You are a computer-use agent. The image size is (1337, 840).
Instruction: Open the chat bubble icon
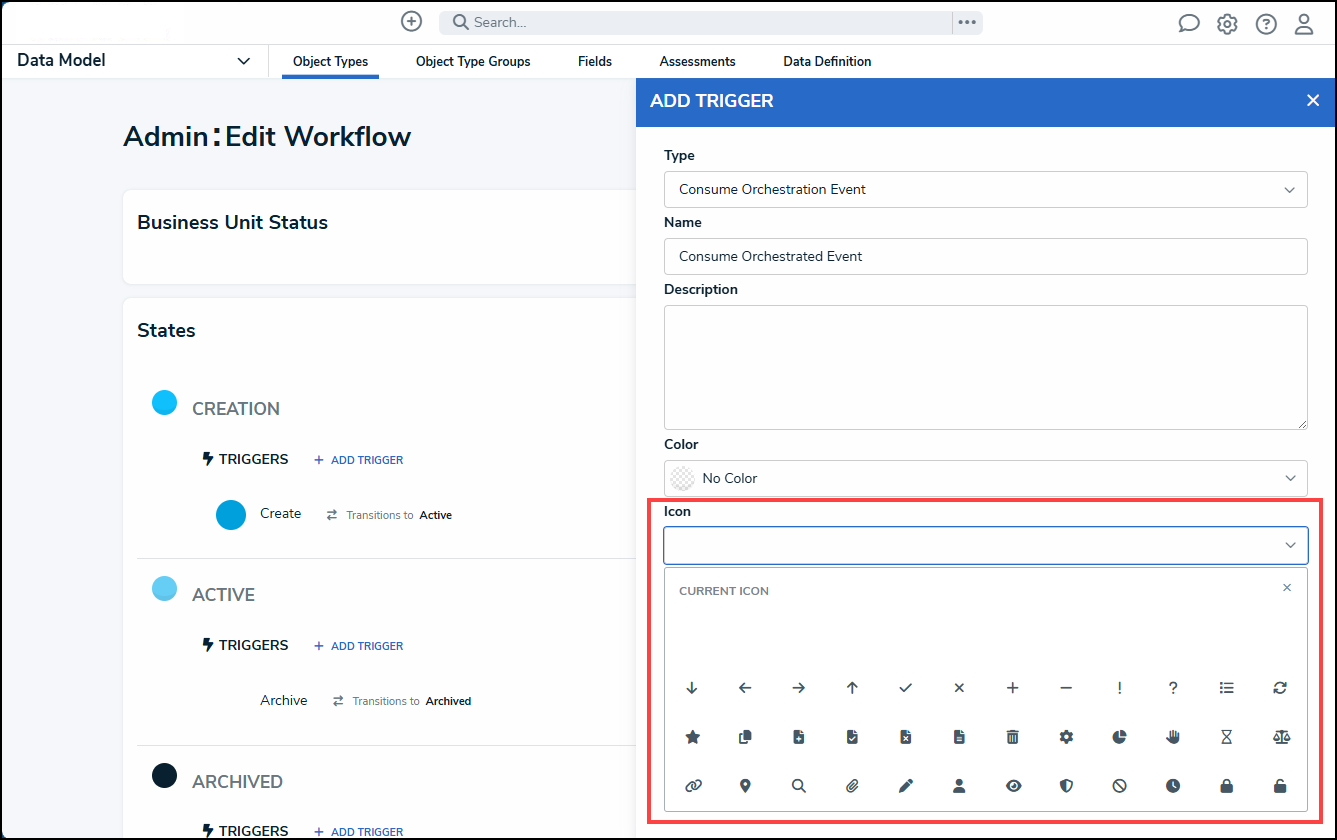point(1189,24)
